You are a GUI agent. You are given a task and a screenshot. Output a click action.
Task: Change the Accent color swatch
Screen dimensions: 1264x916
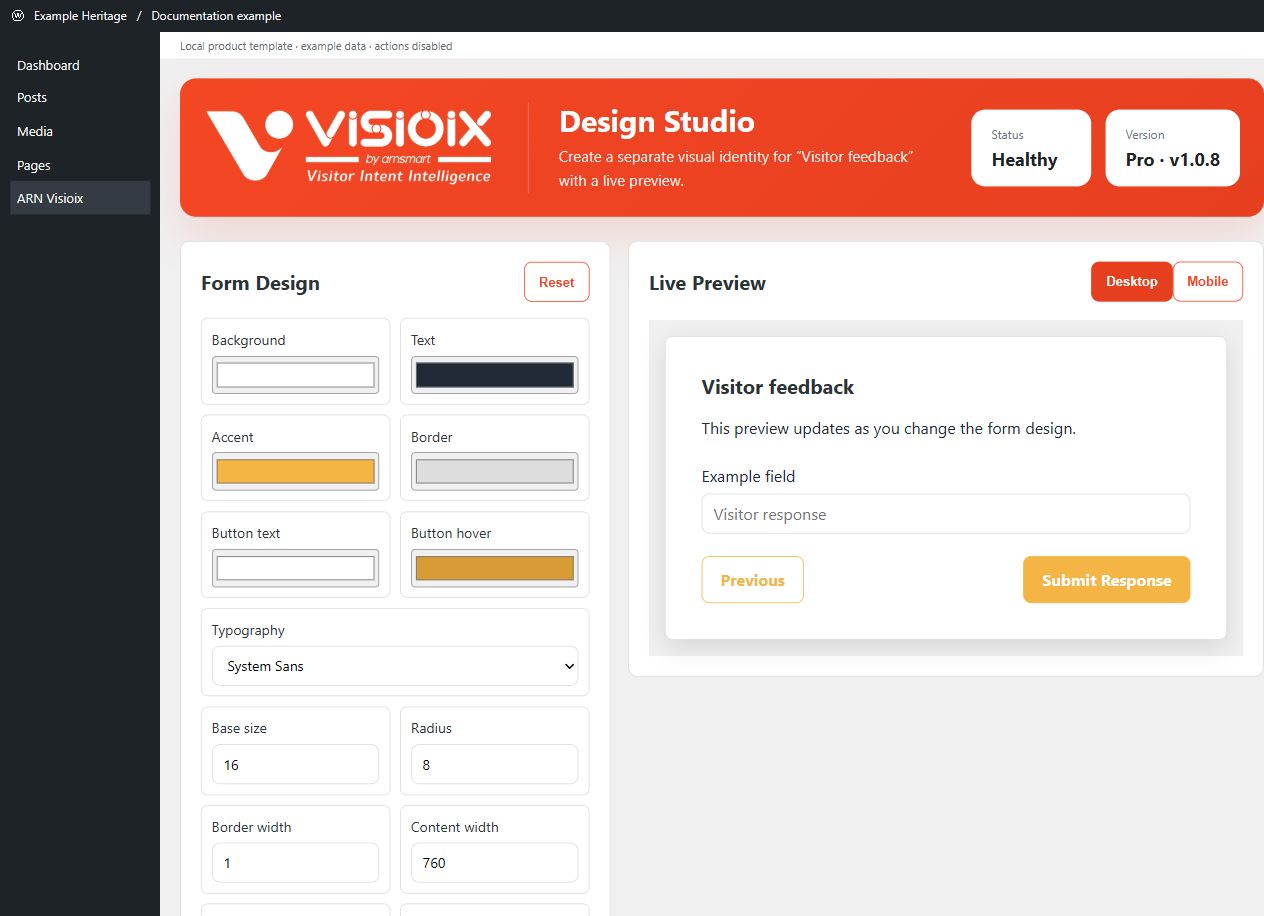pyautogui.click(x=295, y=472)
